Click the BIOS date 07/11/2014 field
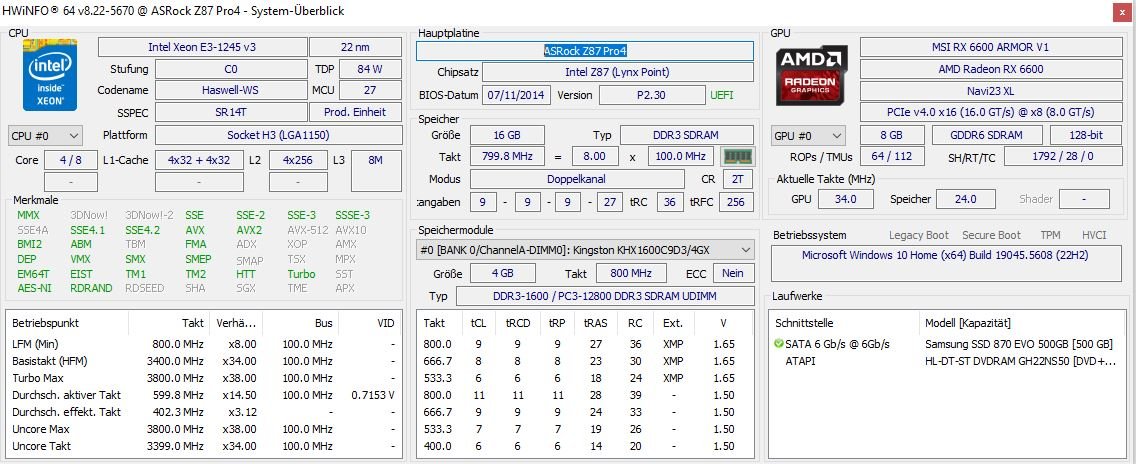This screenshot has height=464, width=1136. [x=517, y=95]
